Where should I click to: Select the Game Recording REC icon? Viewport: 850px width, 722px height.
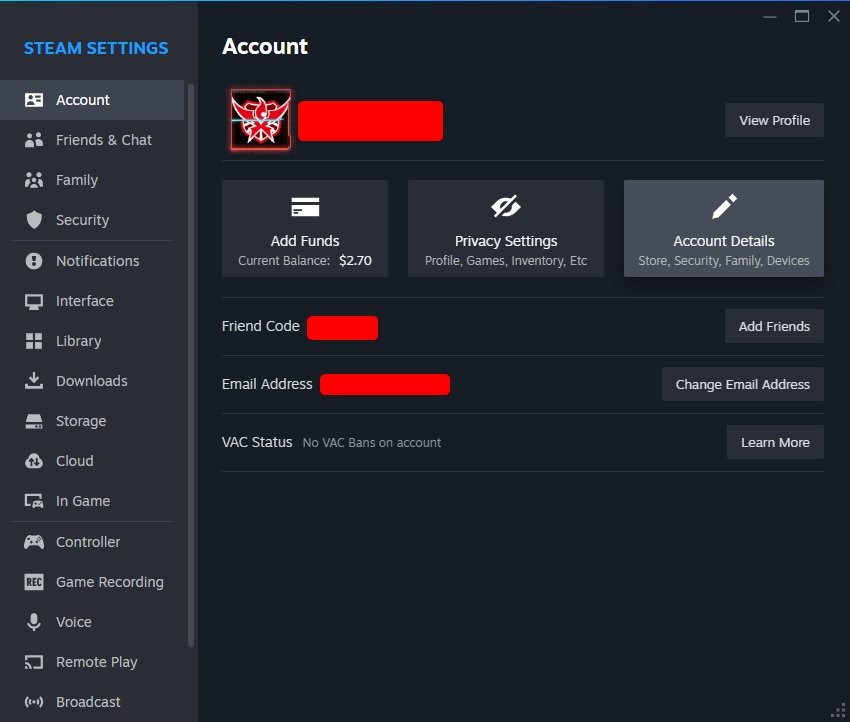[31, 582]
